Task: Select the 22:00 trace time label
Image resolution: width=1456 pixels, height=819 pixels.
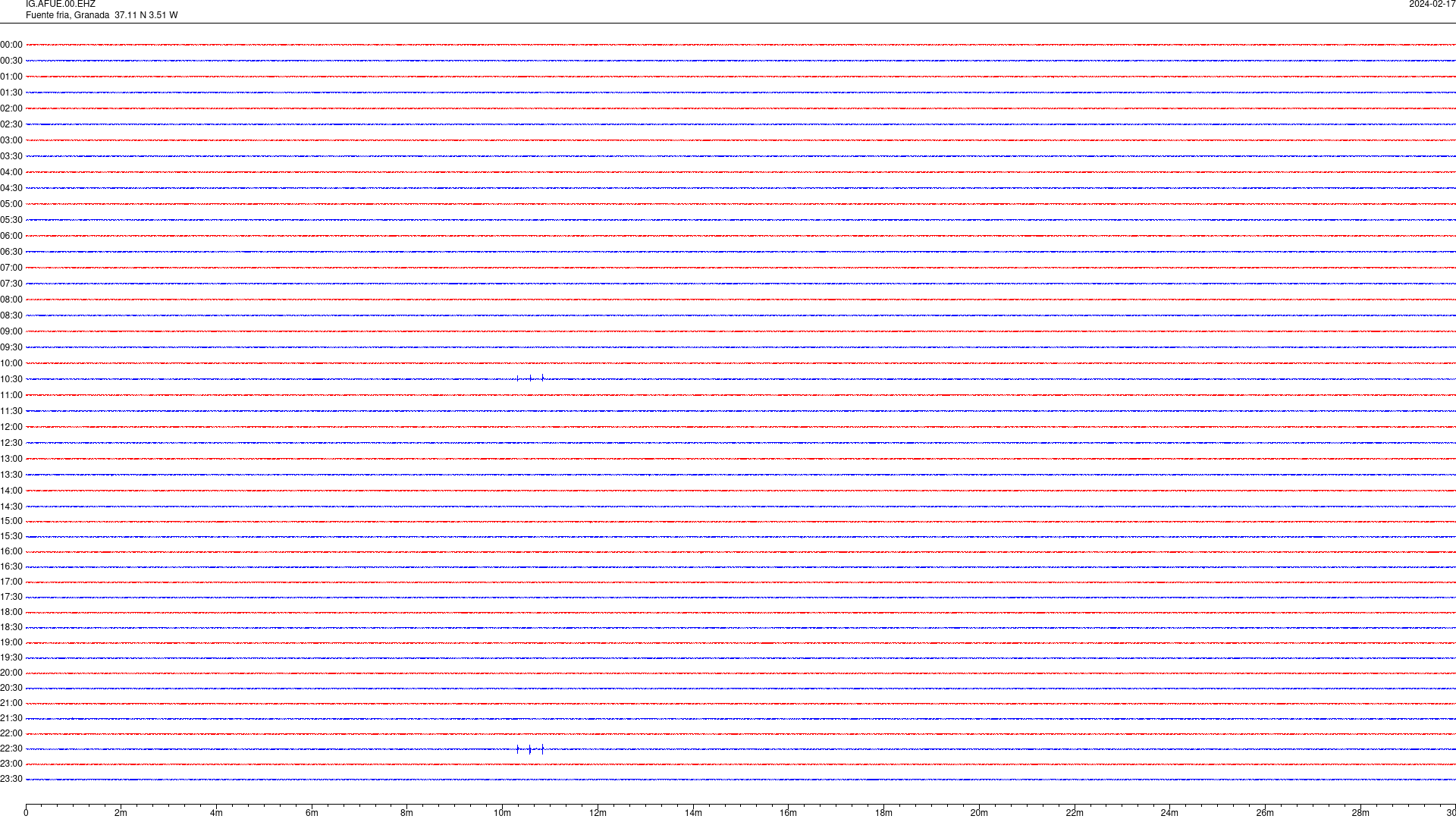Action: [11, 733]
